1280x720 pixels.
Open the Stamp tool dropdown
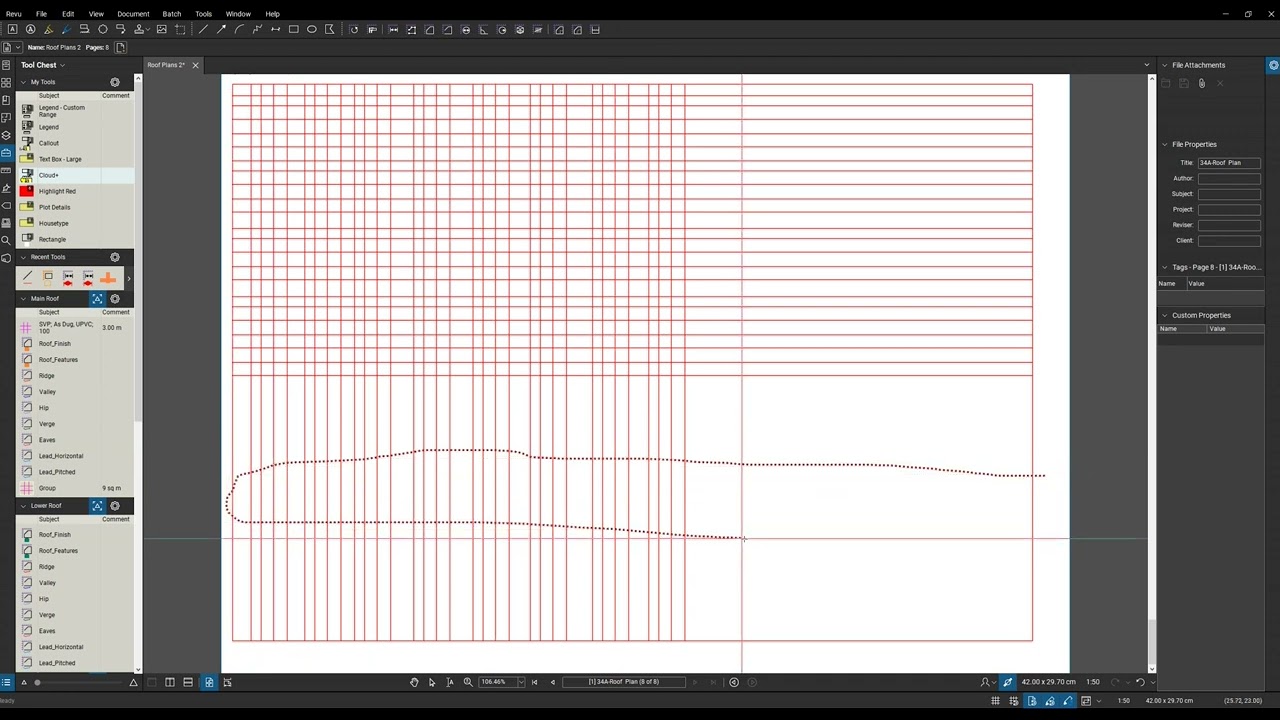(x=148, y=30)
